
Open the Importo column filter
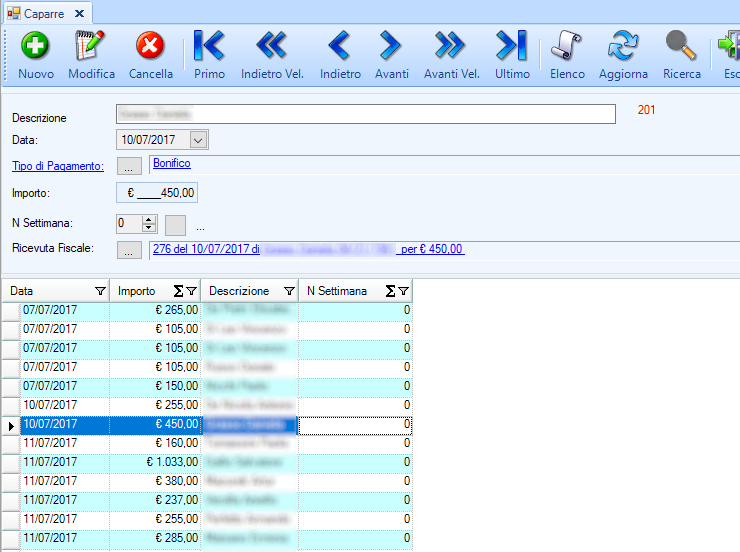(x=192, y=291)
